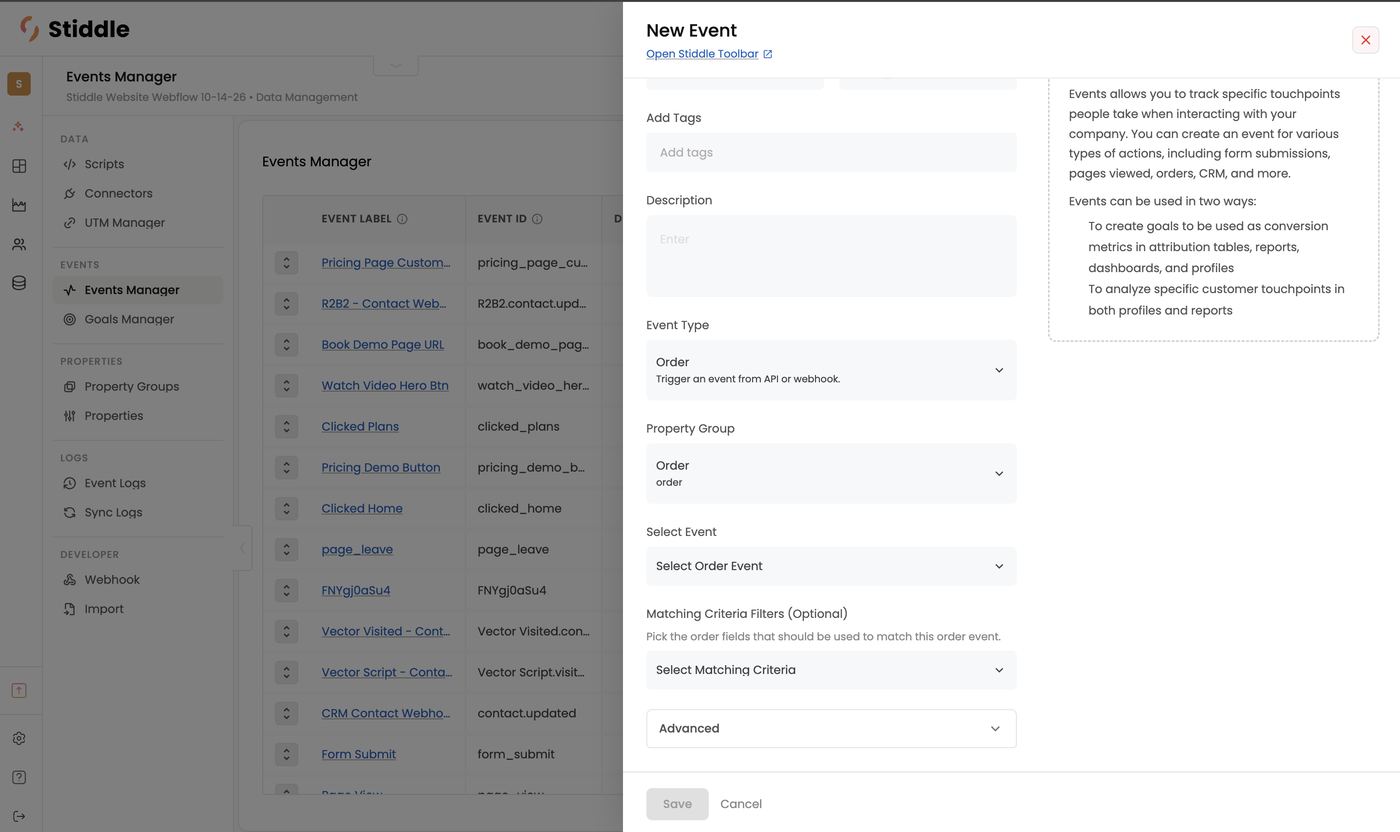Click the reorder handle for Clicked Plans row
This screenshot has height=832, width=1400.
[286, 426]
